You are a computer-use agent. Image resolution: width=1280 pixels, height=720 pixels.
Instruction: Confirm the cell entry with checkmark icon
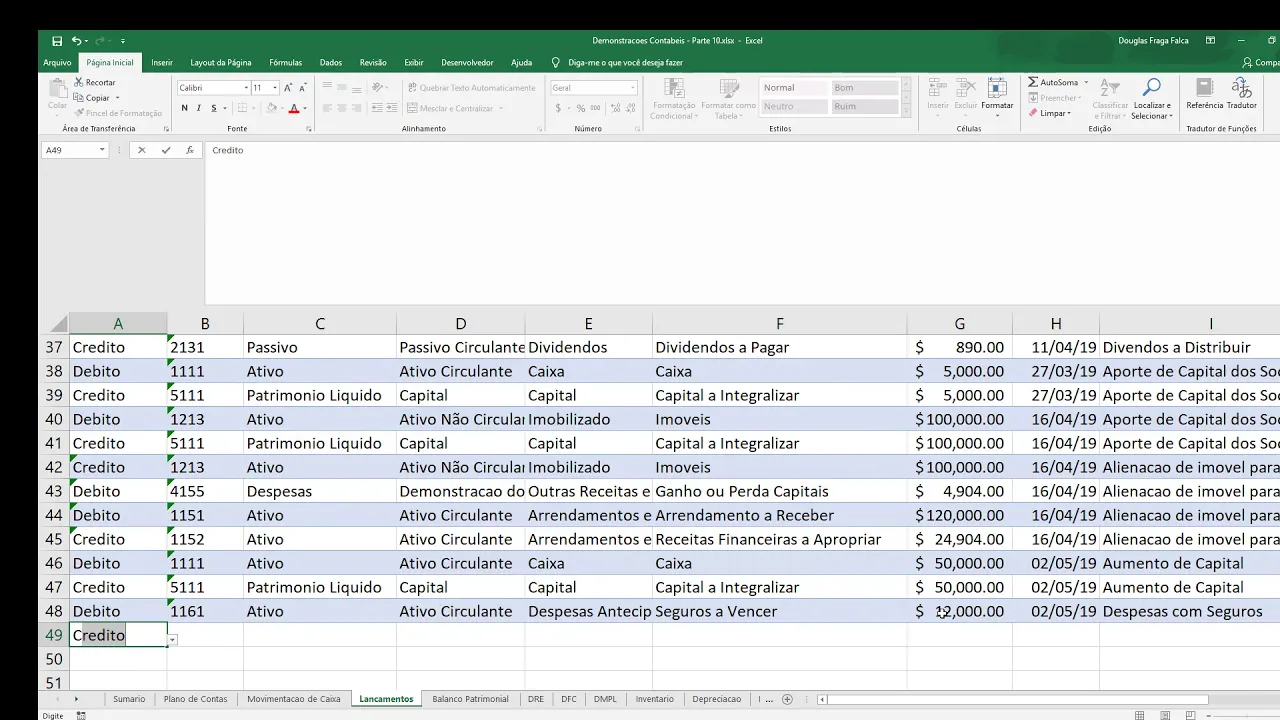[166, 150]
